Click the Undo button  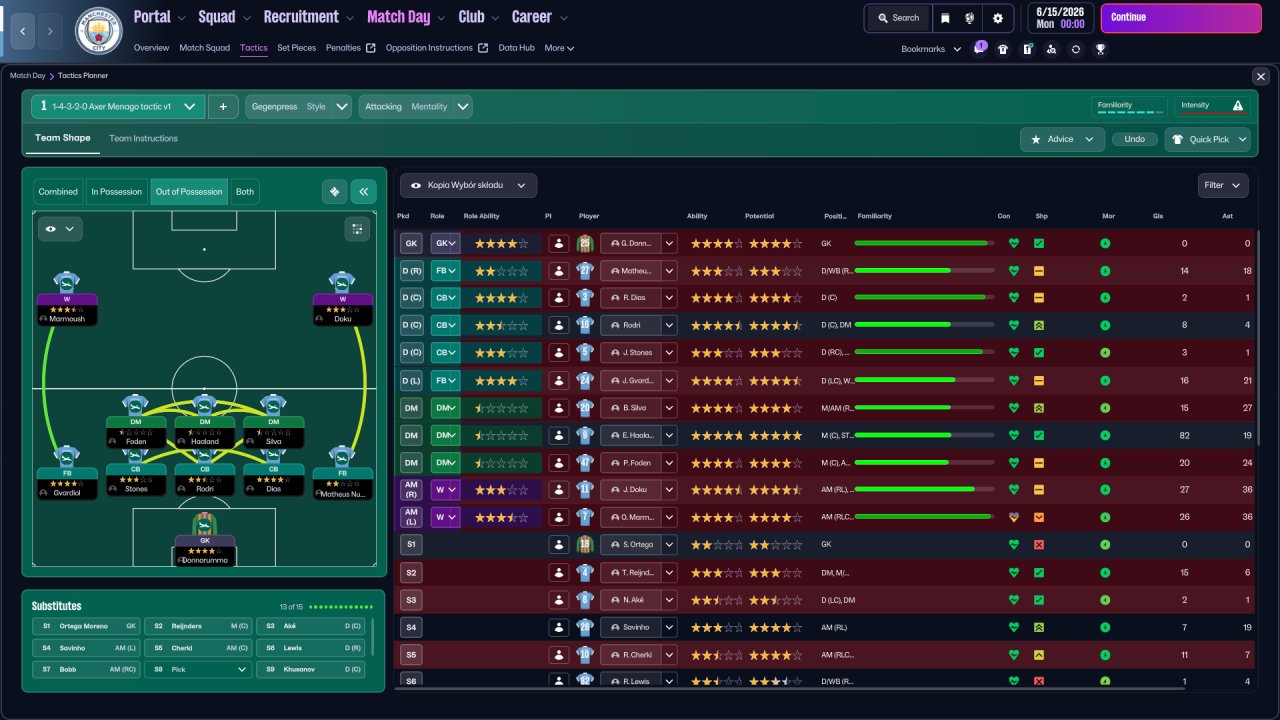point(1134,139)
